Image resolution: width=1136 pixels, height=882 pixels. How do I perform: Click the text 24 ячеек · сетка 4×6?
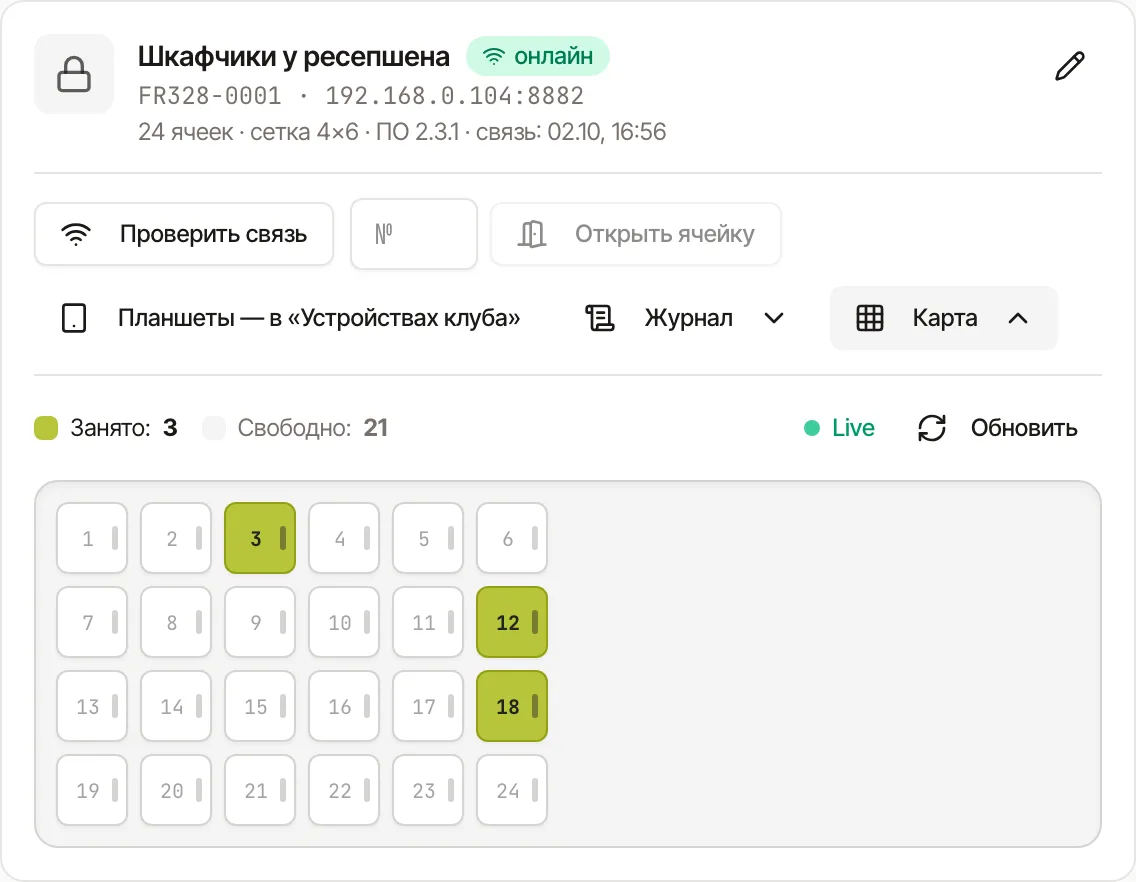(248, 132)
